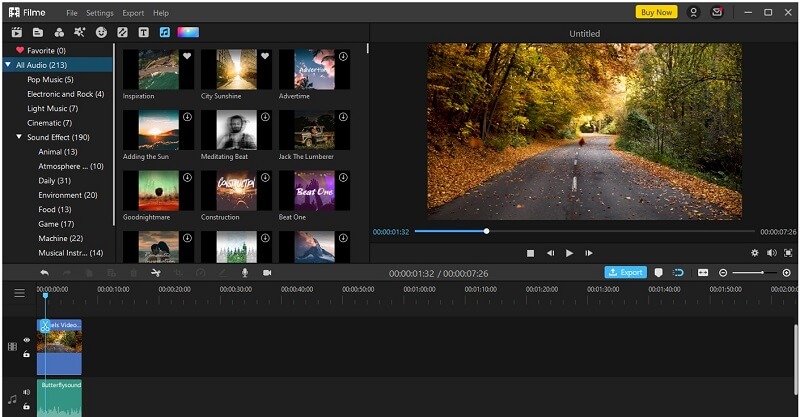This screenshot has height=417, width=800.
Task: Open the timeline track options hamburger menu
Action: tap(19, 293)
